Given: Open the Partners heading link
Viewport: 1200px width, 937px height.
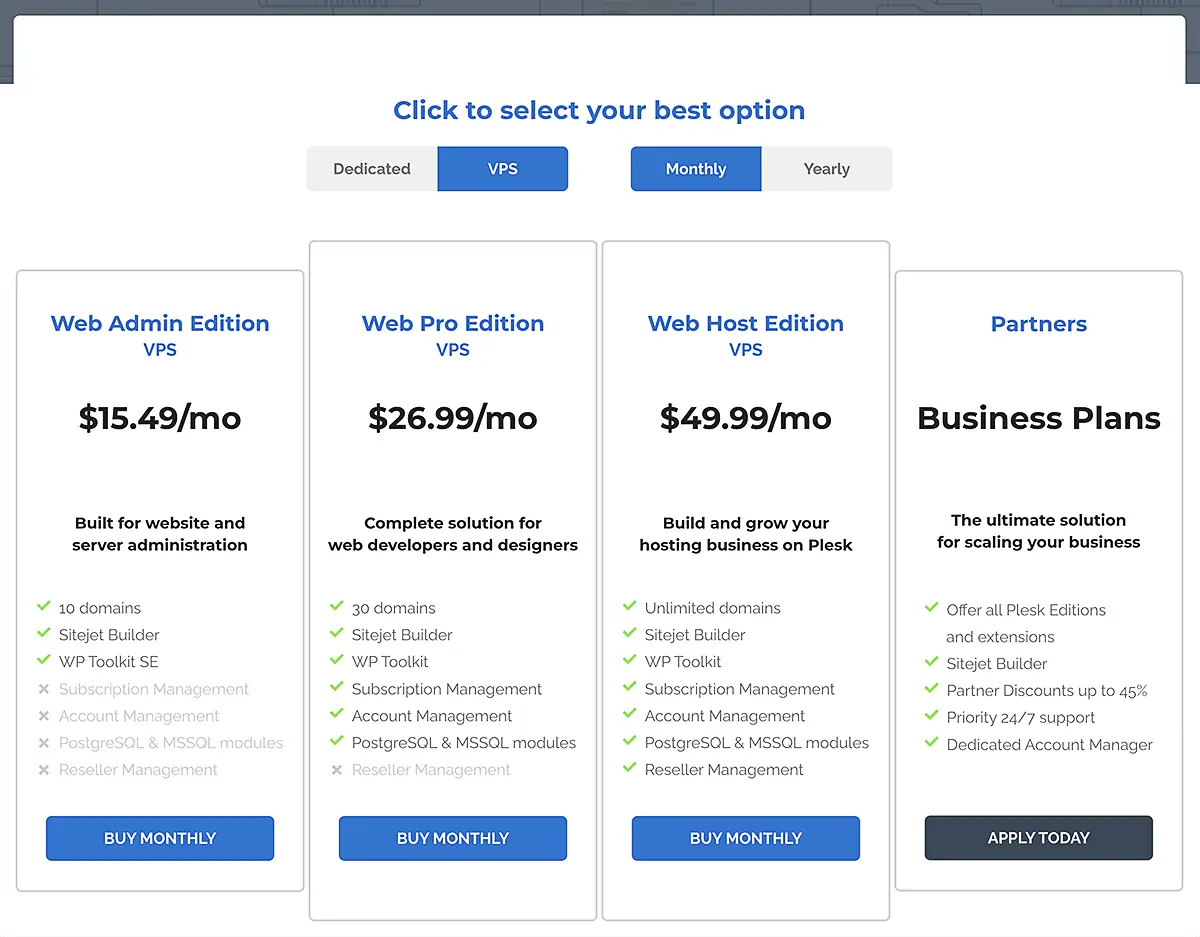Looking at the screenshot, I should coord(1038,324).
